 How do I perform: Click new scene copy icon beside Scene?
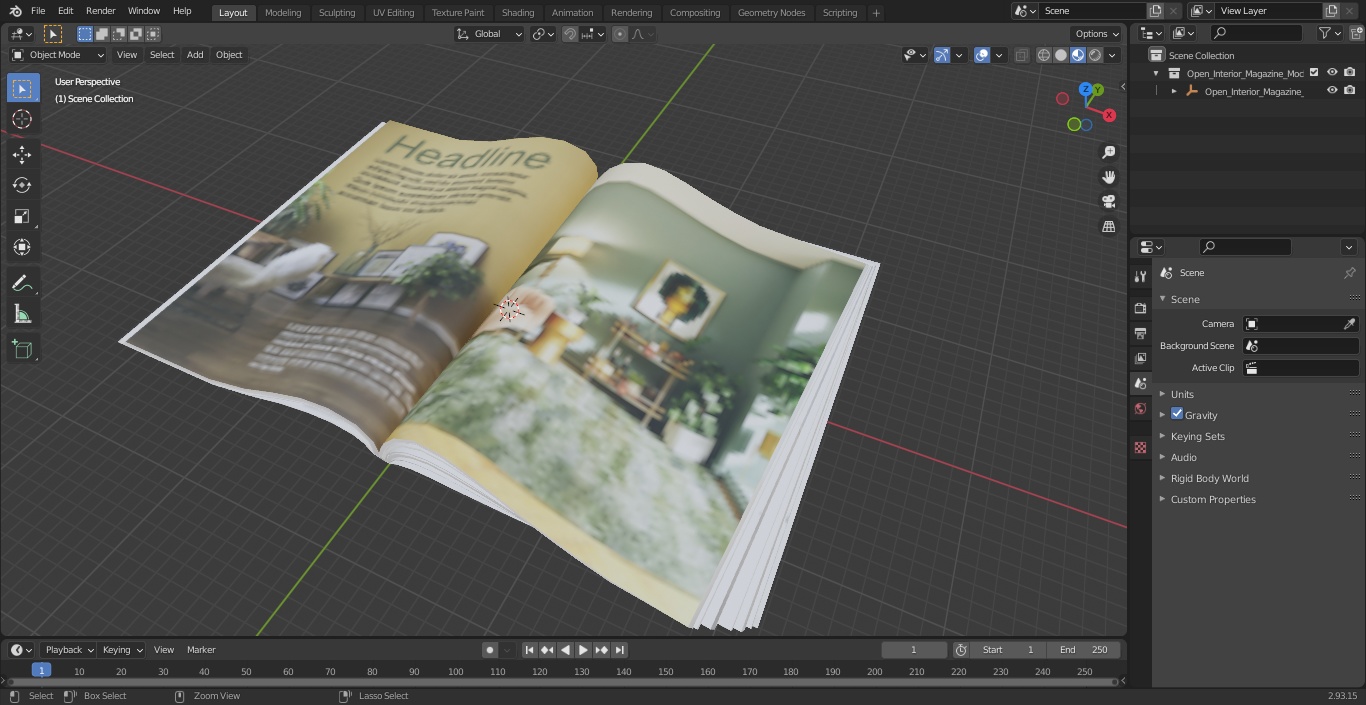click(1155, 11)
